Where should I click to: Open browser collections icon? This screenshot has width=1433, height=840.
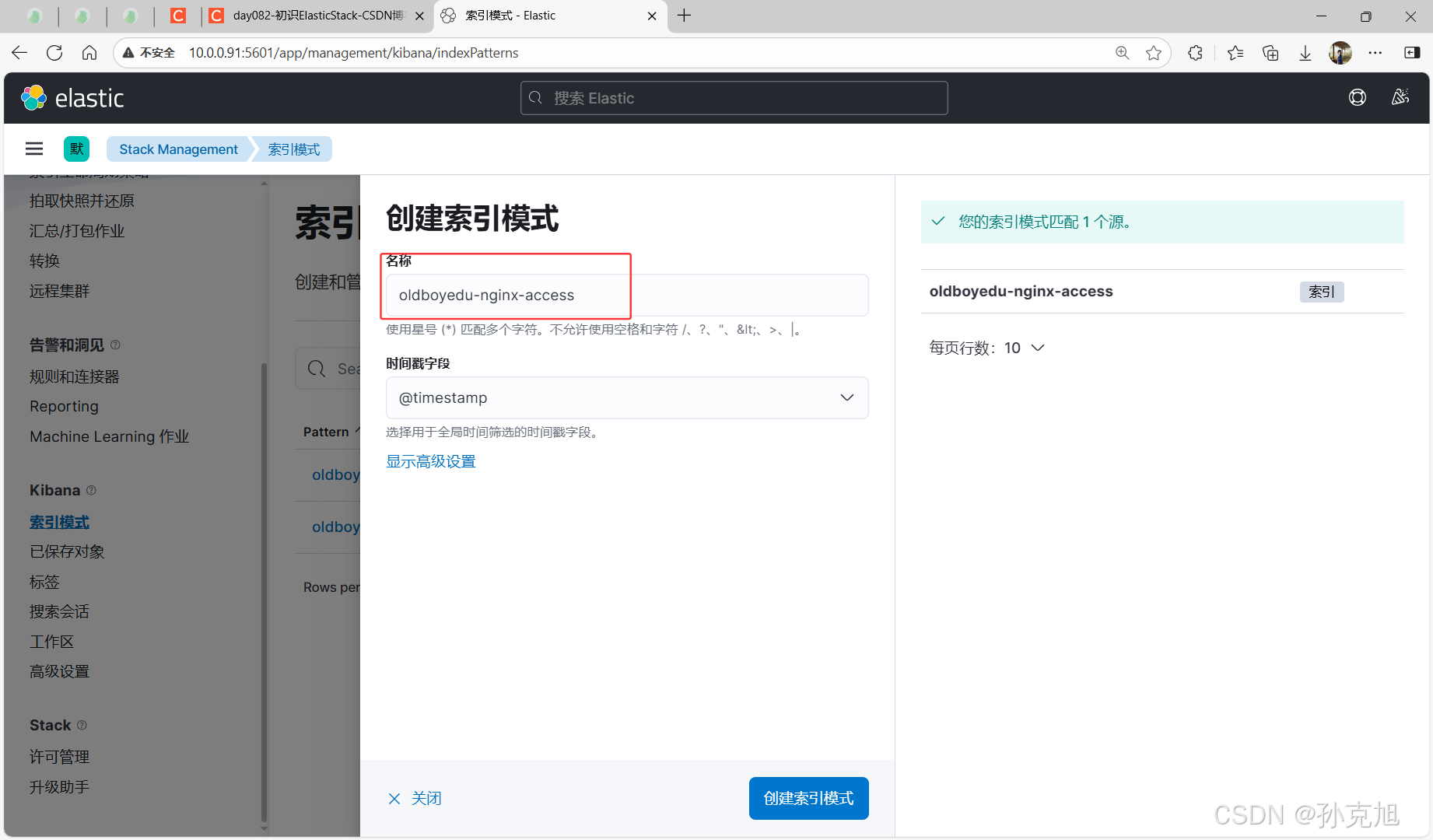[x=1270, y=53]
